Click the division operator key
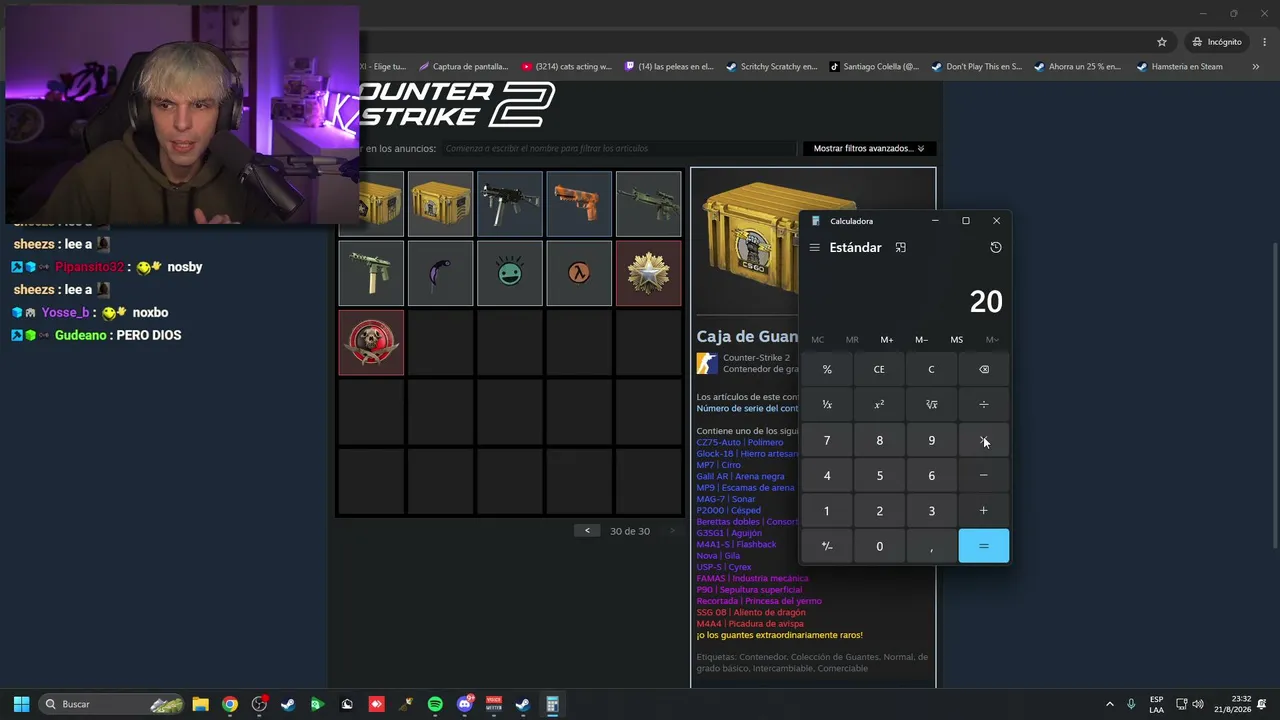Viewport: 1280px width, 720px height. (x=984, y=405)
